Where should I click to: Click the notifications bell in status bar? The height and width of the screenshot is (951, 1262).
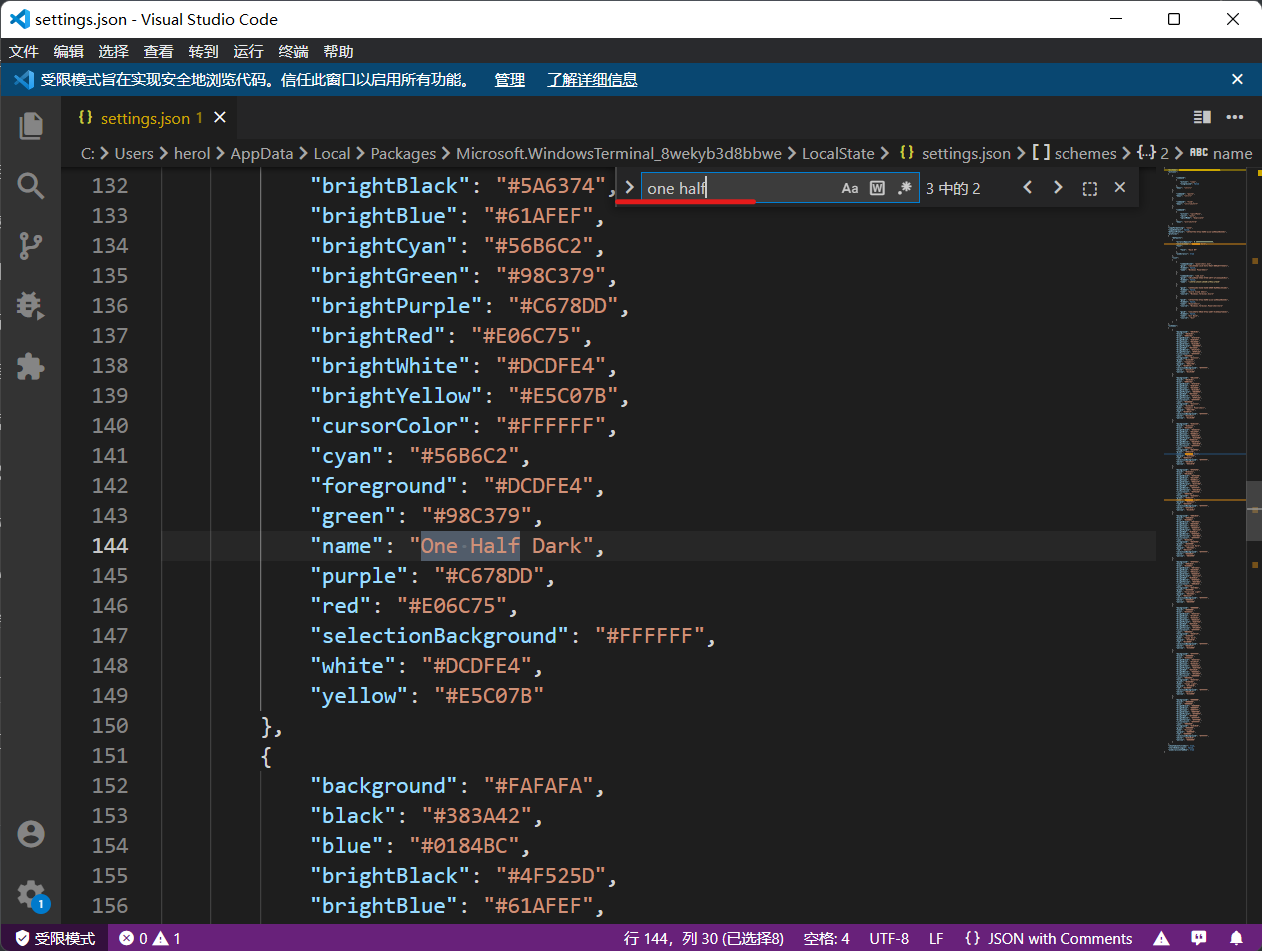tap(1236, 938)
